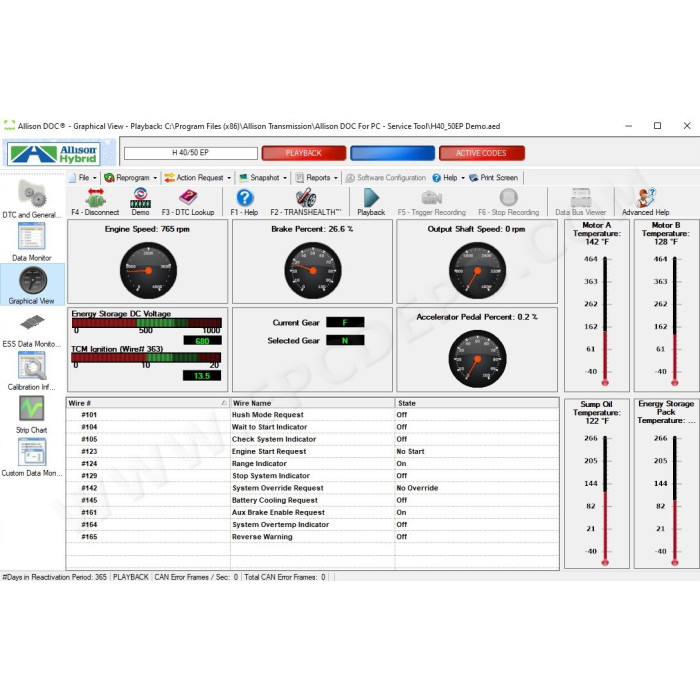Click the Wire Name column header
The image size is (700, 700).
[312, 403]
